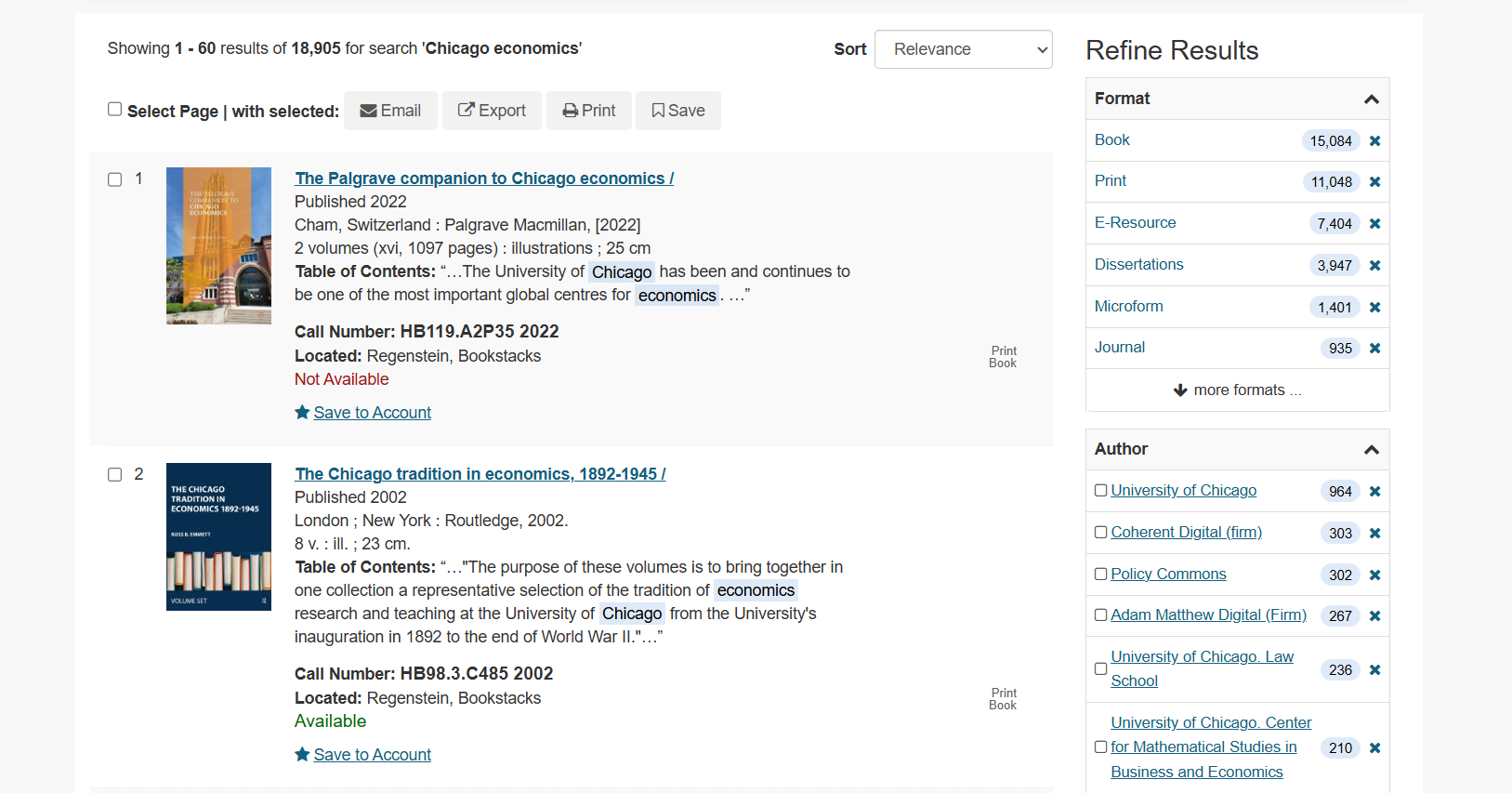Exclude the Book format using its X icon
The width and height of the screenshot is (1512, 793).
tap(1374, 141)
